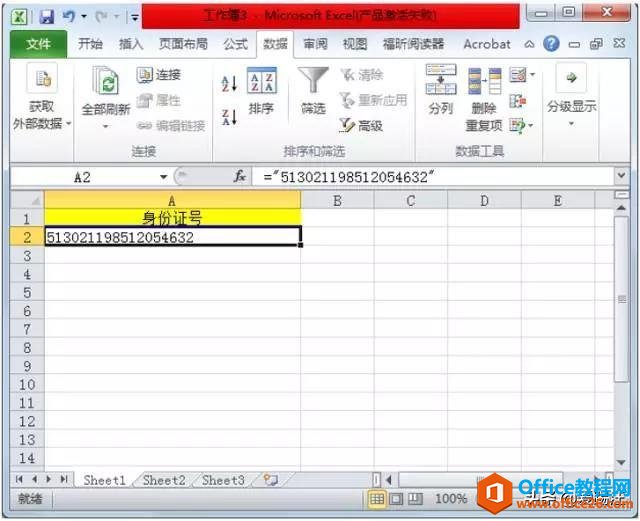Expand the what-if analysis dropdown arrow
640x521 pixels.
(x=531, y=125)
